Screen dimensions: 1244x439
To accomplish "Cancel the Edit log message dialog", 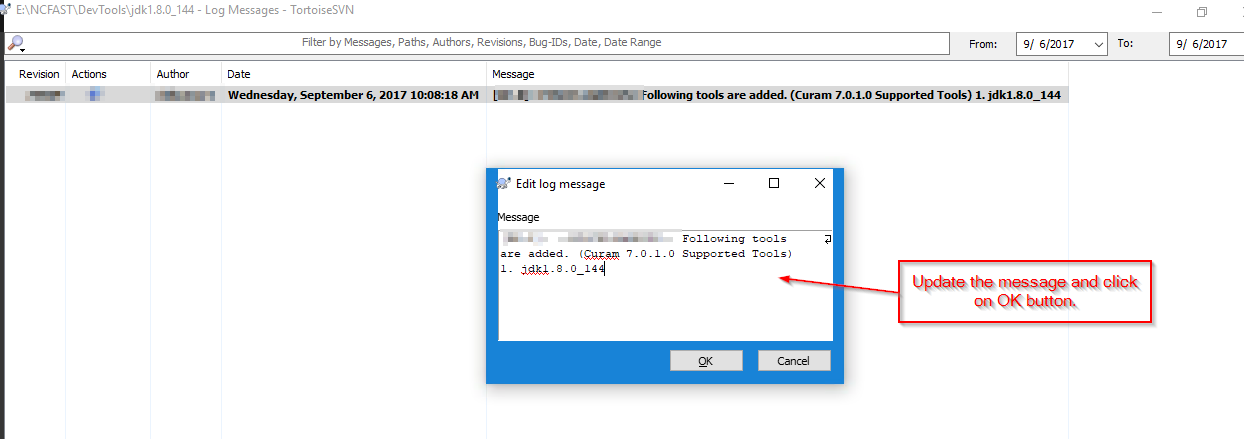I will coord(794,361).
